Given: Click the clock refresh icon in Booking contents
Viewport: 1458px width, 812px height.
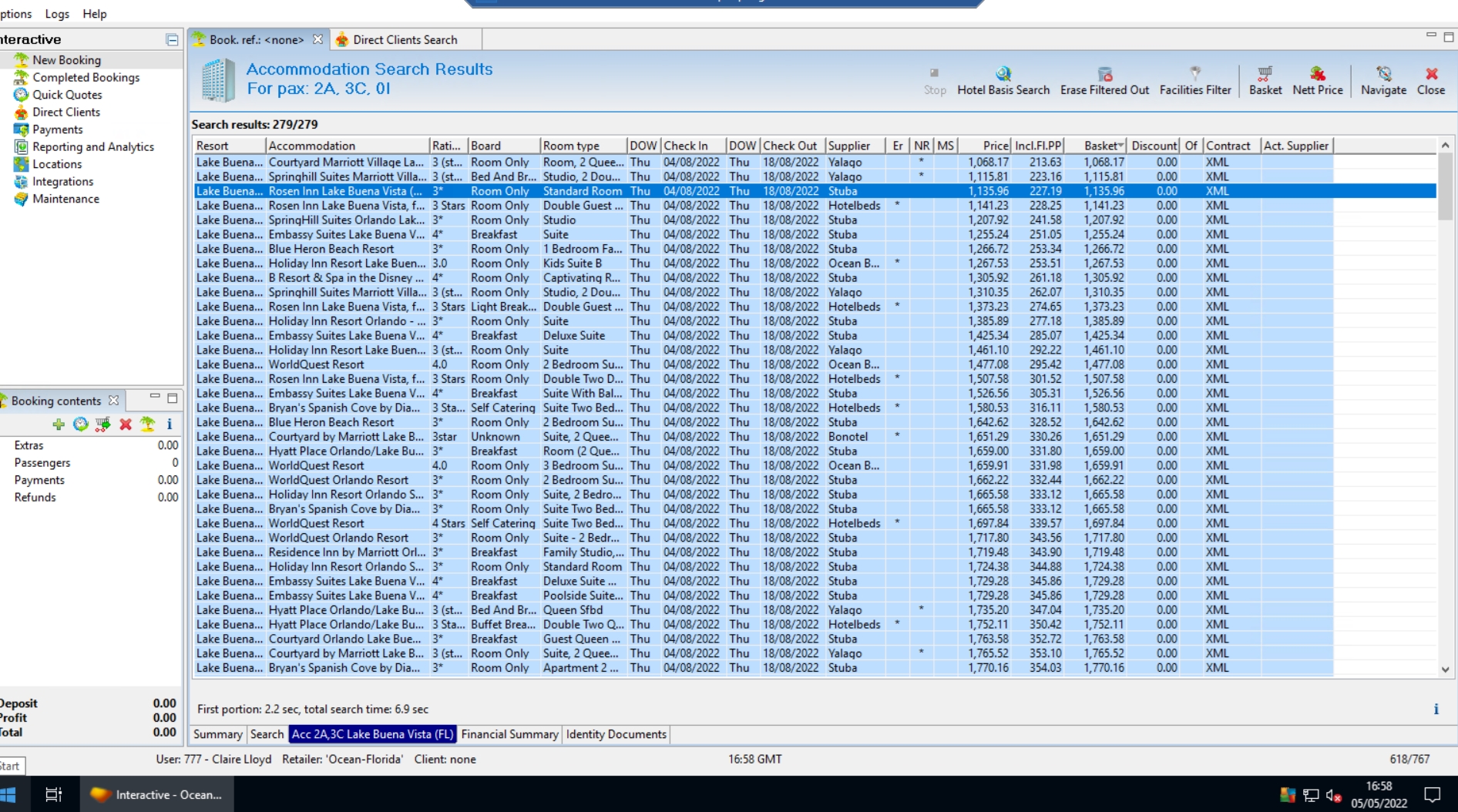Looking at the screenshot, I should click(x=81, y=424).
